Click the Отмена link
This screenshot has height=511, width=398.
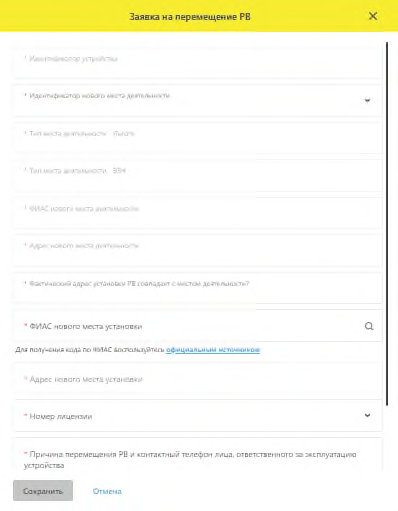tap(107, 491)
